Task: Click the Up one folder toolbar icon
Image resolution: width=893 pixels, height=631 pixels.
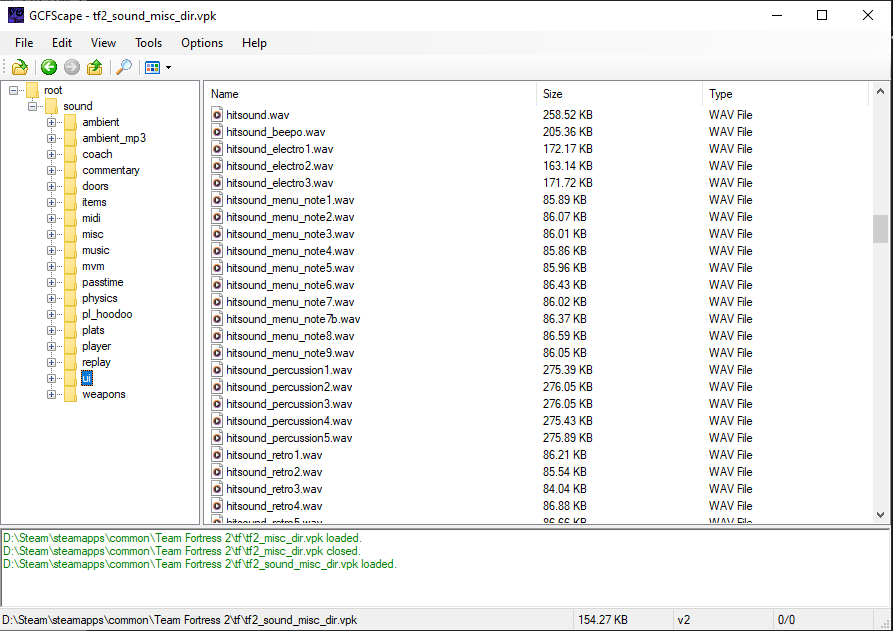Action: click(x=95, y=67)
